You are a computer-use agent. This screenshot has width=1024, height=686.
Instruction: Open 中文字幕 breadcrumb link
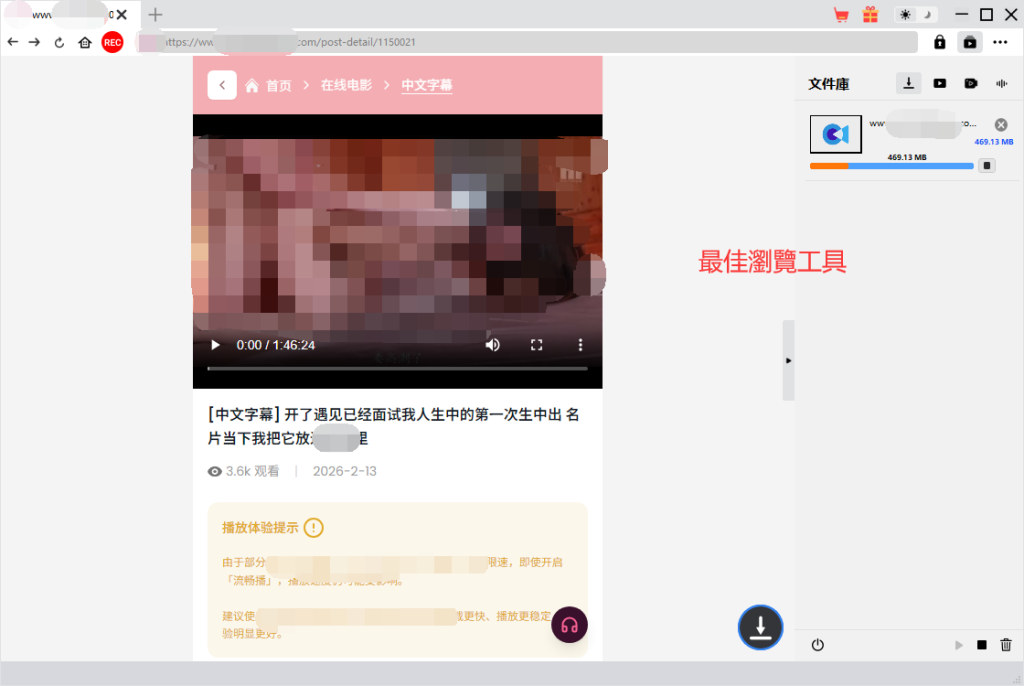[x=426, y=85]
